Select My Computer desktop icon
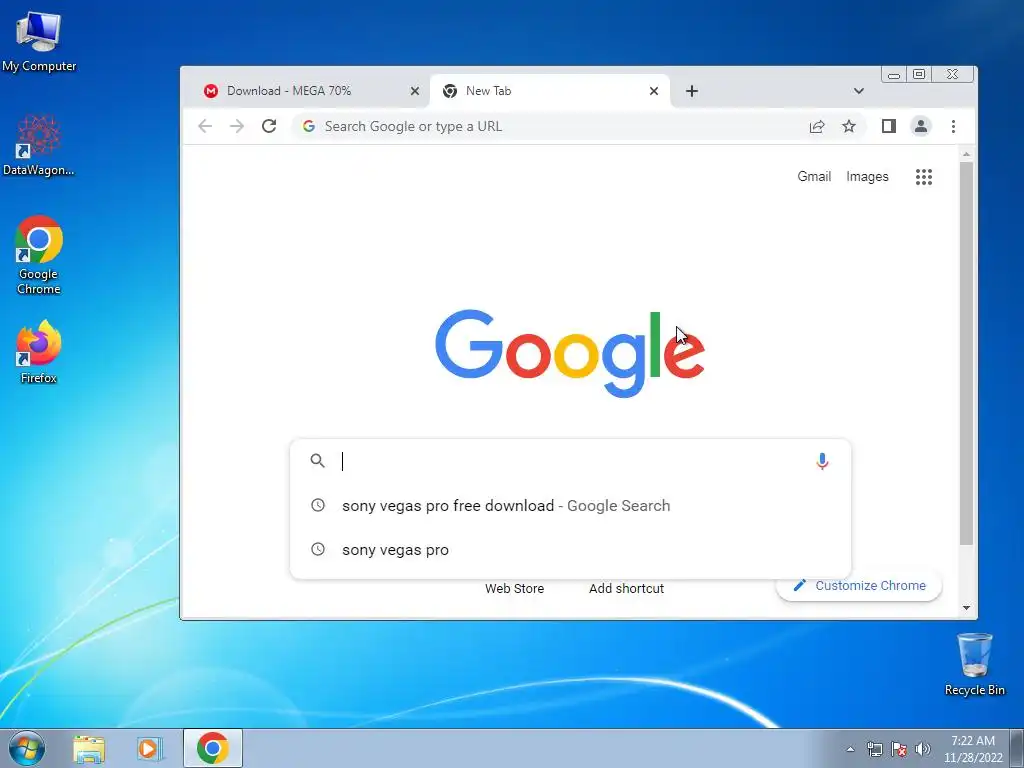The height and width of the screenshot is (768, 1024). 39,42
